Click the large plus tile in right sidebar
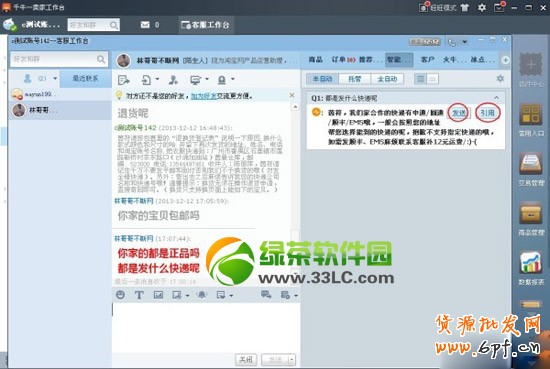The image size is (550, 369). (531, 65)
